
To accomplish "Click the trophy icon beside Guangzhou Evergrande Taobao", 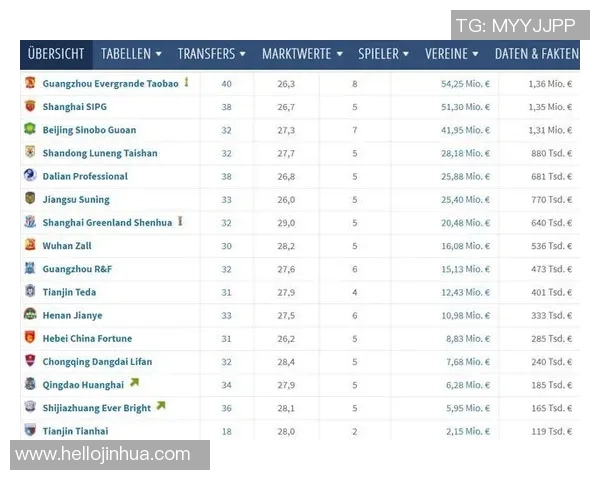I will click(x=186, y=82).
